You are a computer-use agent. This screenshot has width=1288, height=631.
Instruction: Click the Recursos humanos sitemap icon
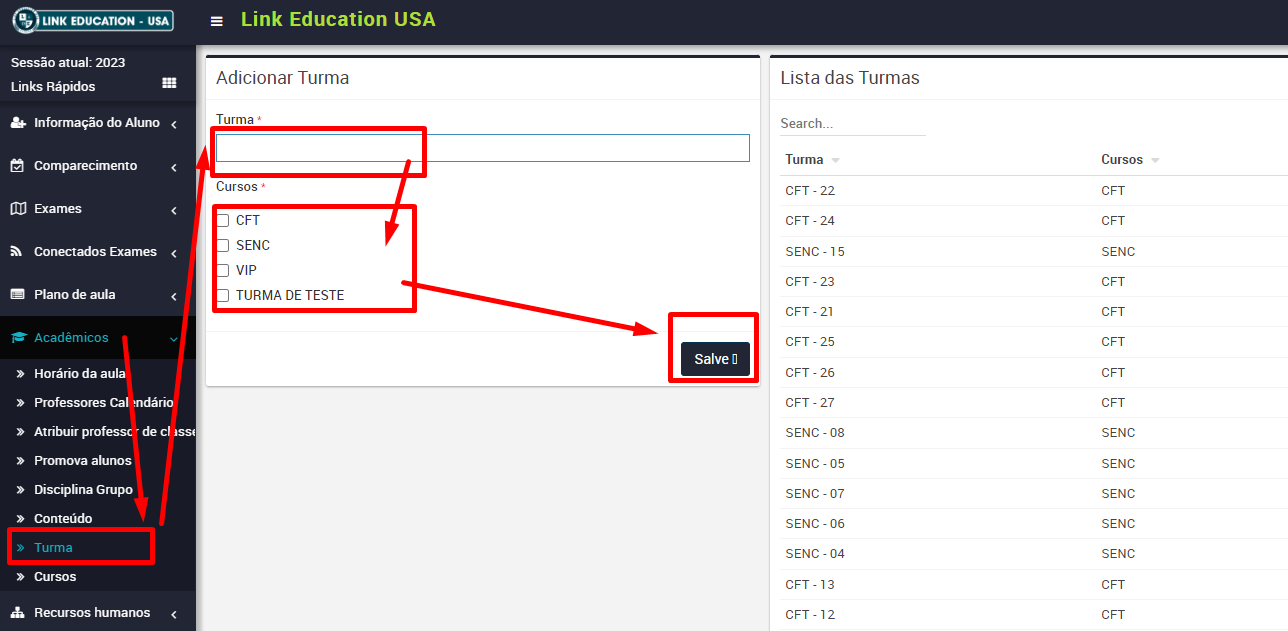(x=17, y=613)
